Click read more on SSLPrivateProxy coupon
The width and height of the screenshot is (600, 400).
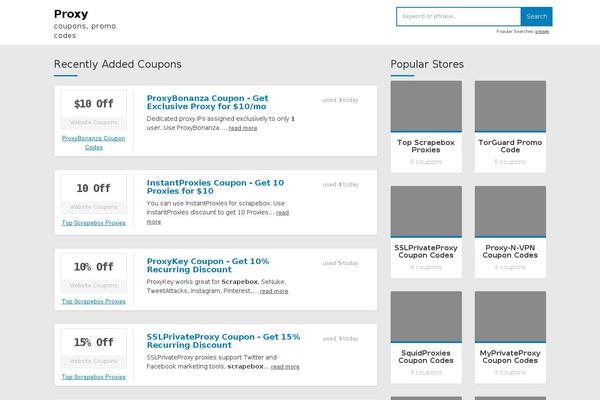pyautogui.click(x=285, y=367)
